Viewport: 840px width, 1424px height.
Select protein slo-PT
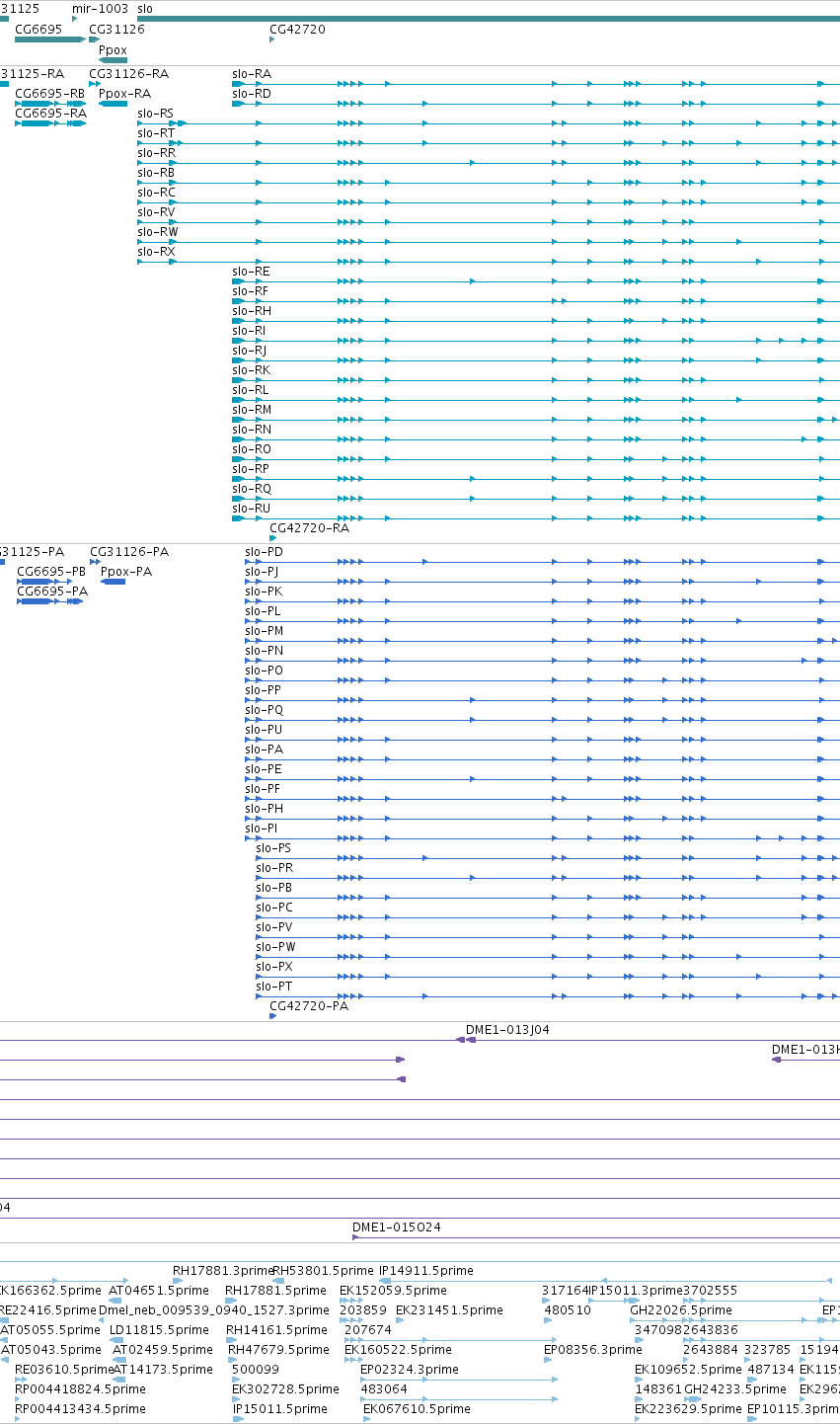tap(273, 987)
